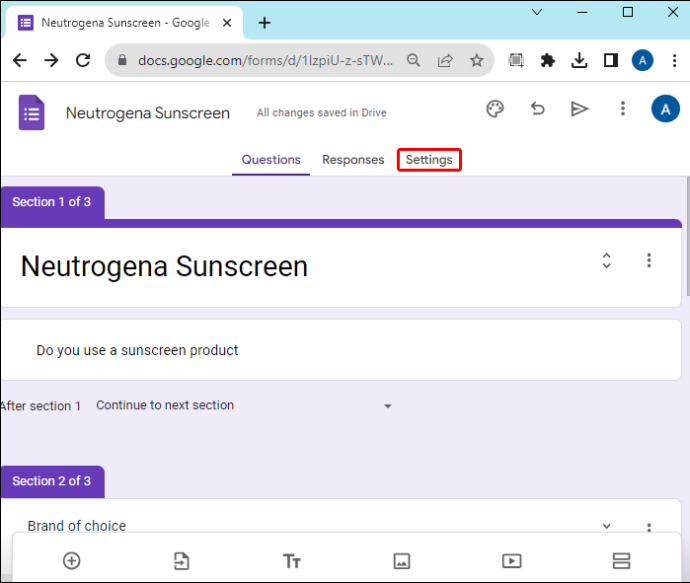The width and height of the screenshot is (690, 583).
Task: Select the Section 2 of 3 label
Action: (51, 481)
